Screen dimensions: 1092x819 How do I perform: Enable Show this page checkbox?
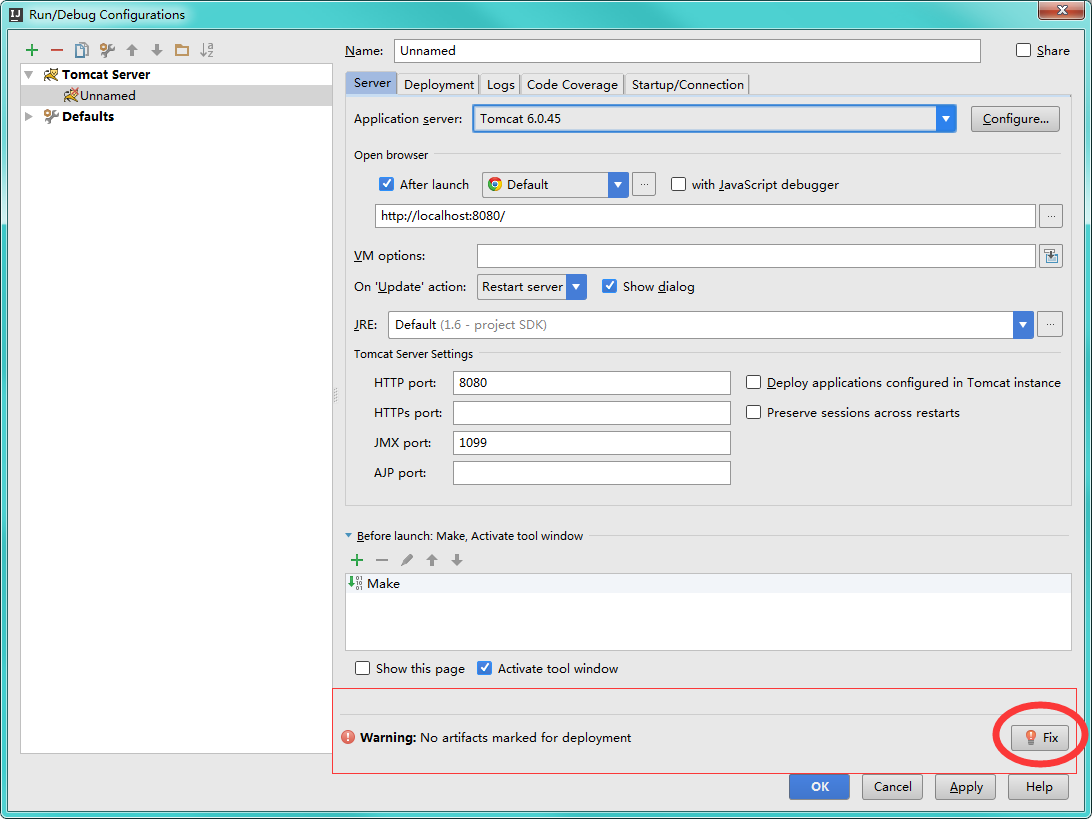[x=362, y=668]
